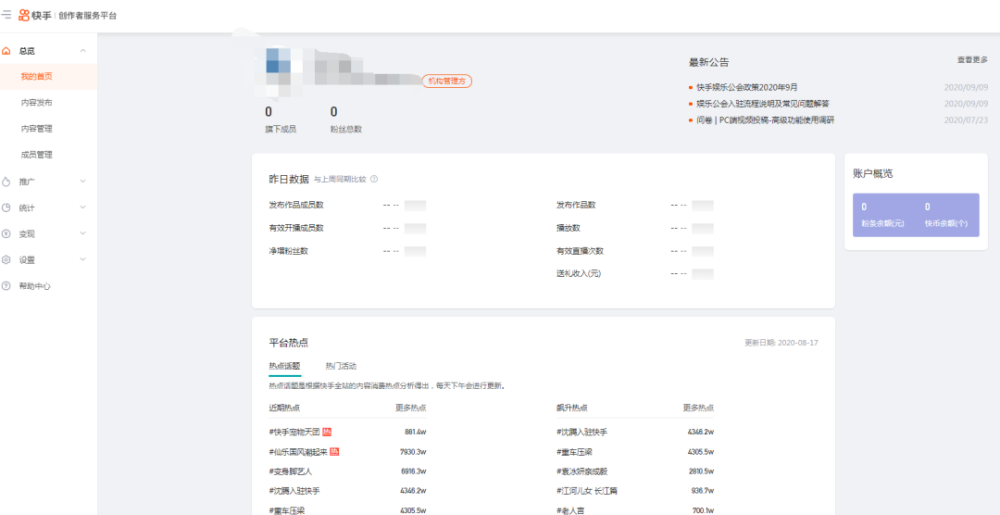
Task: Click the 创作者服务平台 title text
Action: (88, 15)
